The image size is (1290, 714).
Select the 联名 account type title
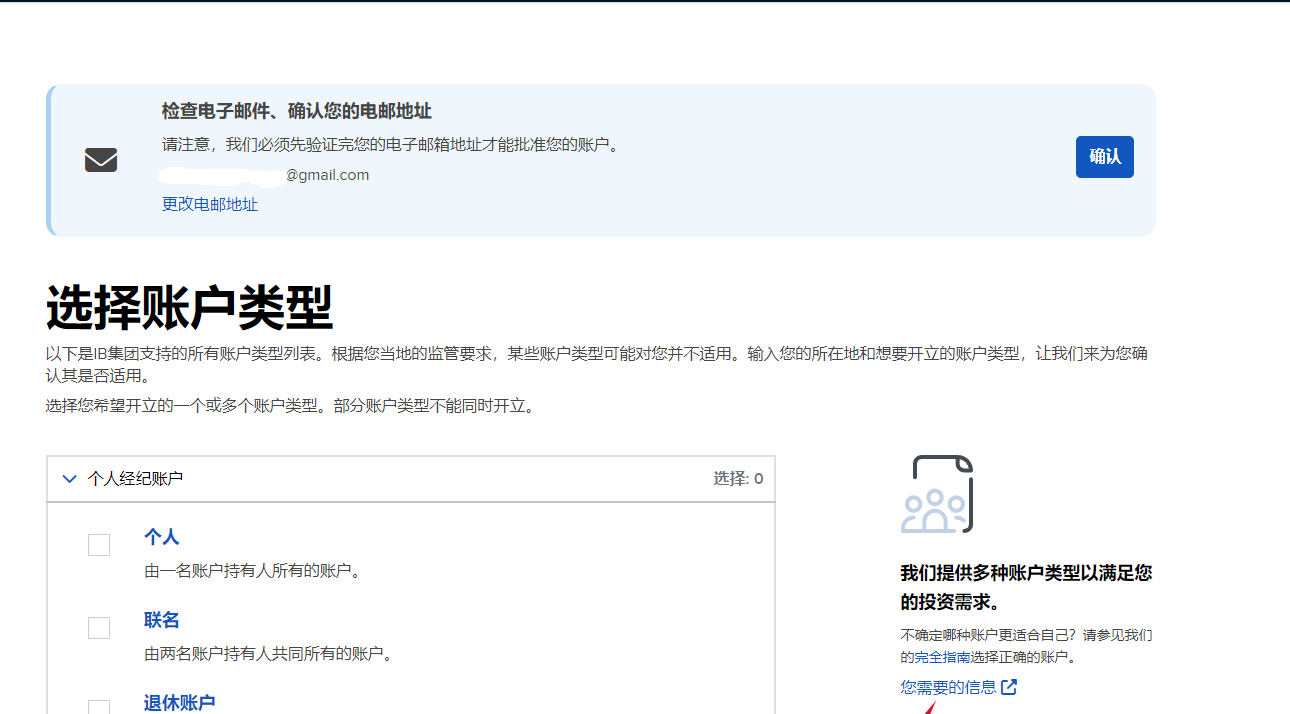[162, 620]
